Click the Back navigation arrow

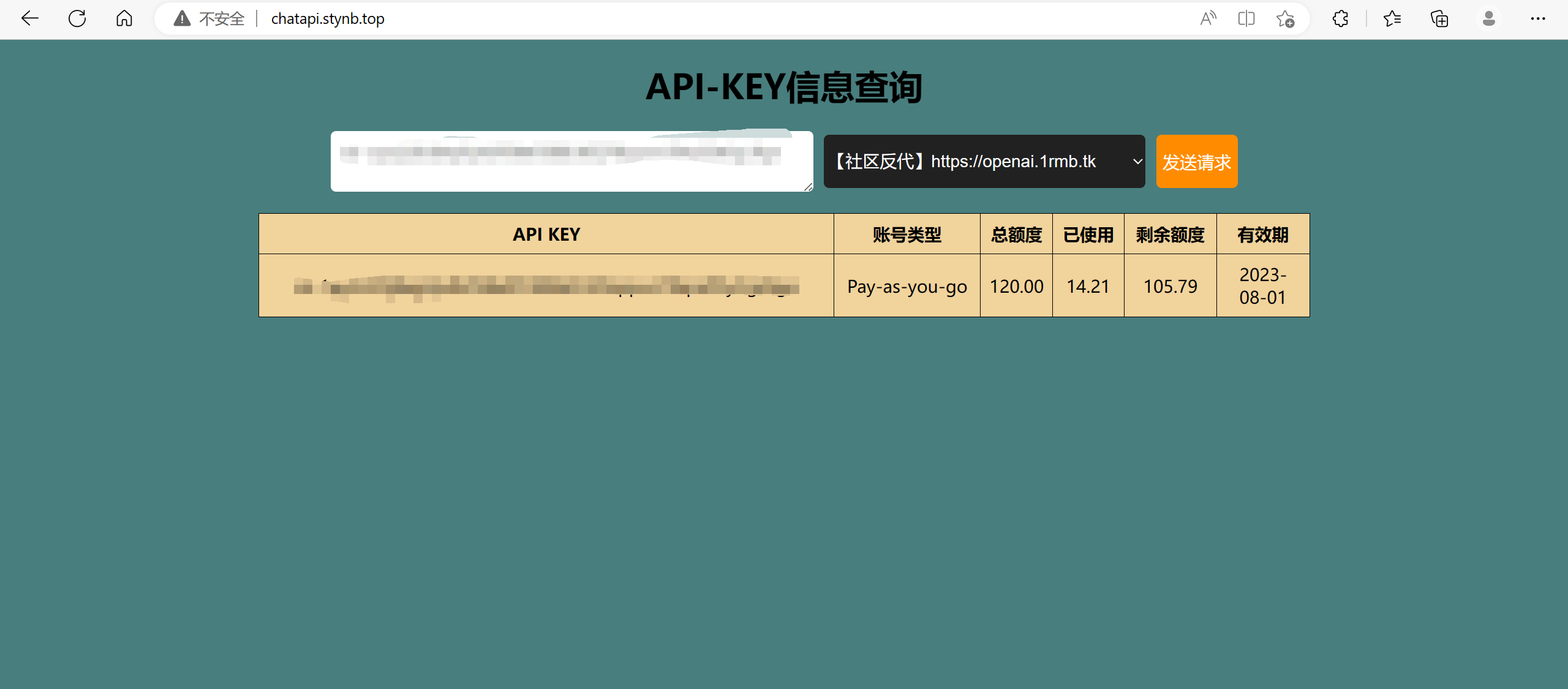(29, 18)
